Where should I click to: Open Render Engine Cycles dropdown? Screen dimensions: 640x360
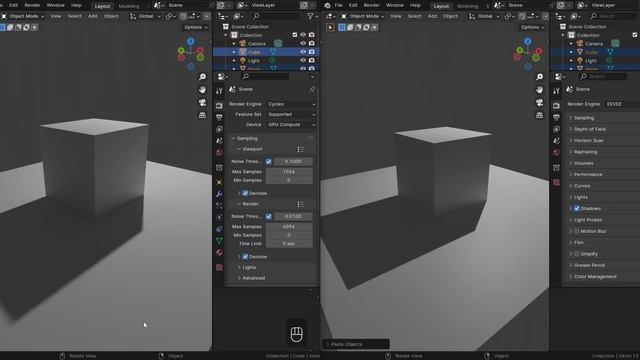[x=291, y=104]
